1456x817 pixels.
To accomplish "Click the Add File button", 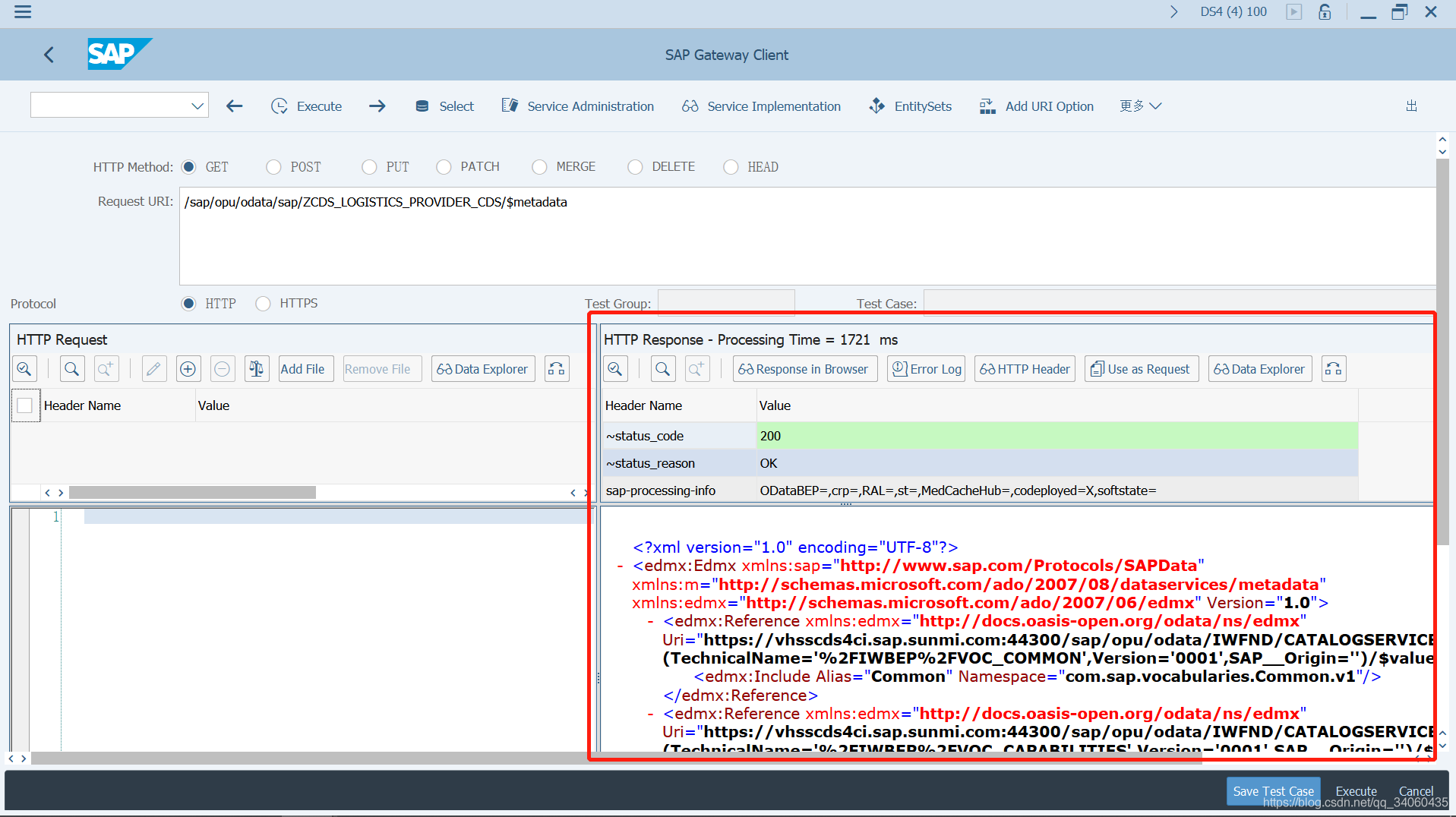I will (305, 368).
